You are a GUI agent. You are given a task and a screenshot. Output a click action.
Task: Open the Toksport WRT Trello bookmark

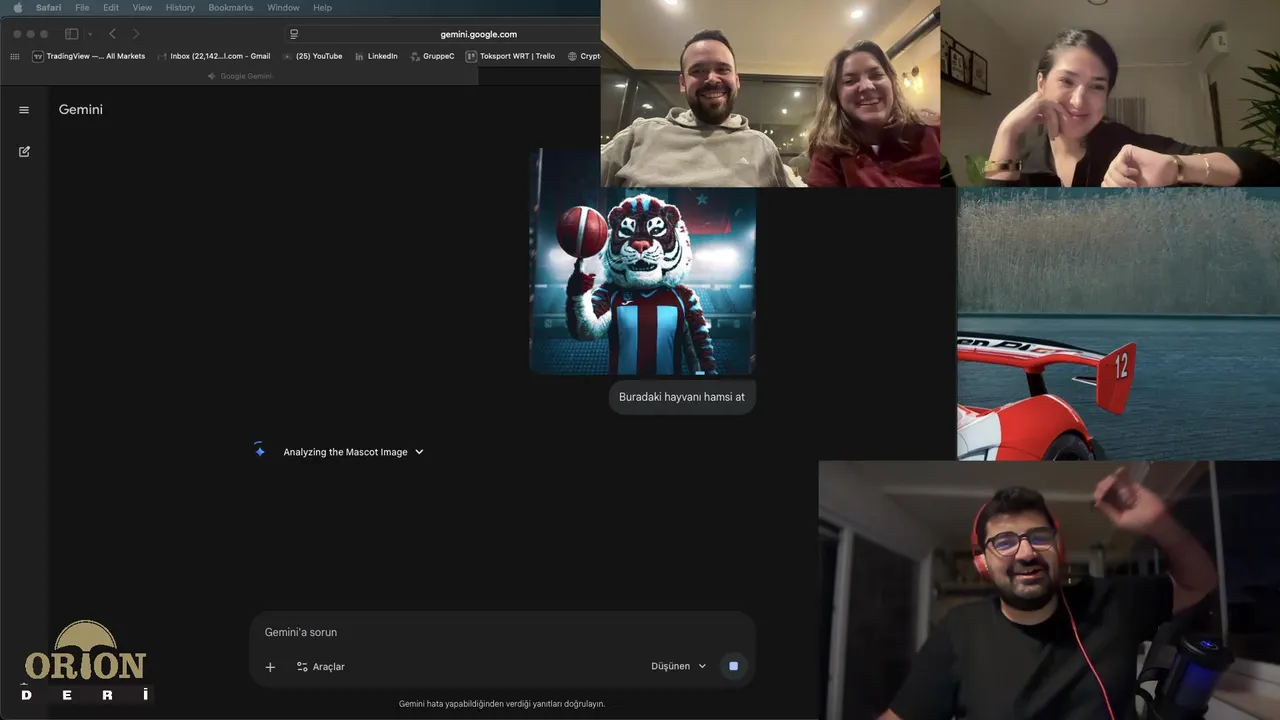coord(510,56)
